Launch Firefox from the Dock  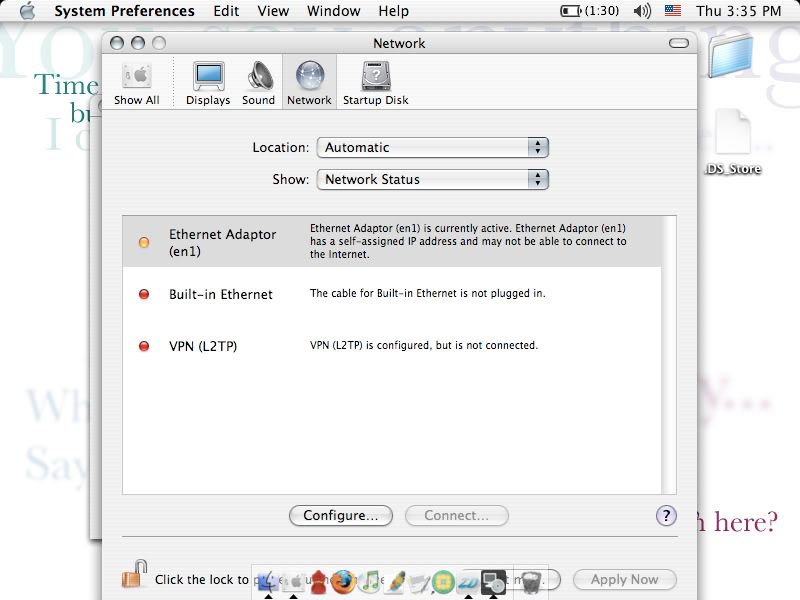point(343,581)
